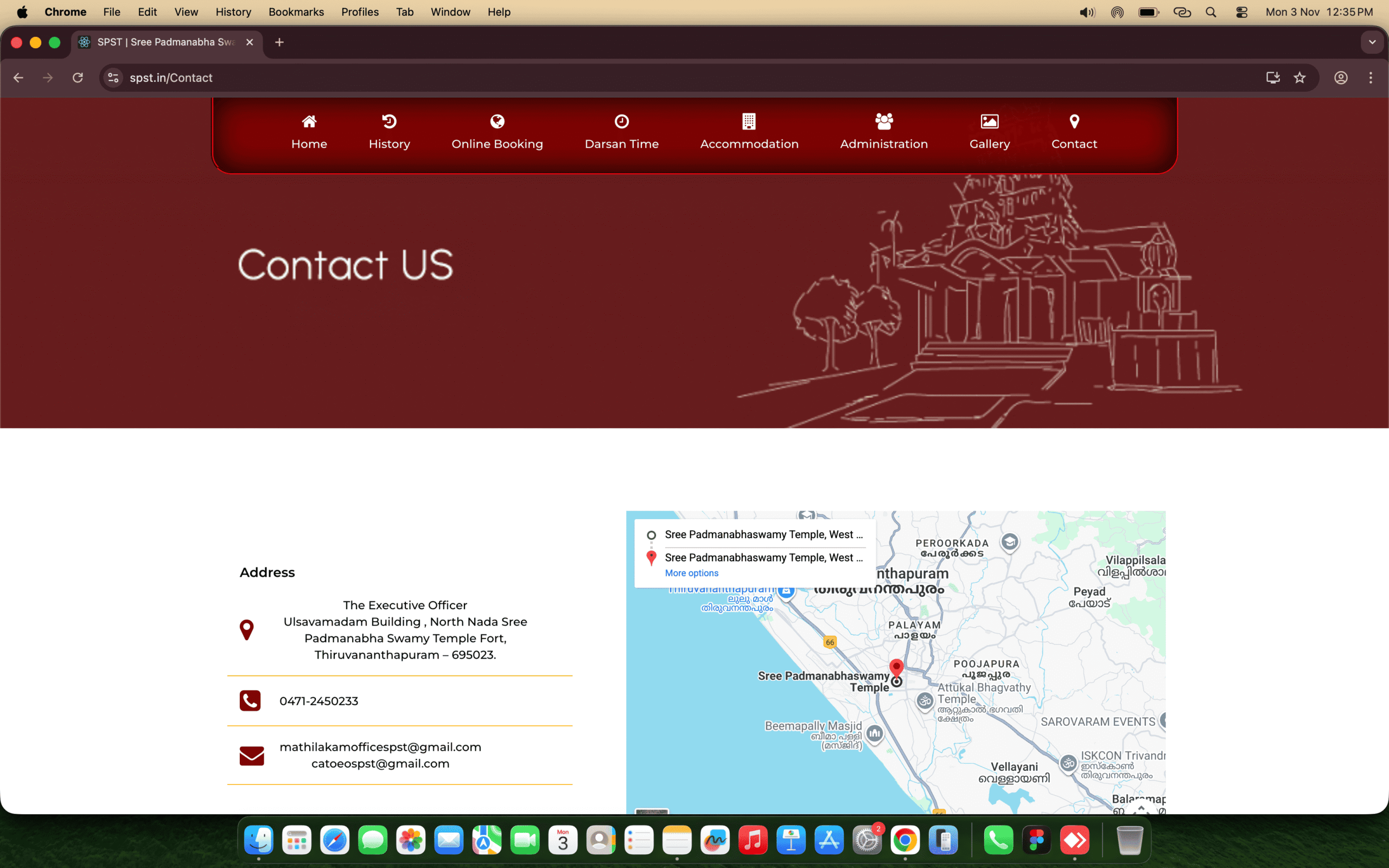Open the History page via its clock icon
Screen dimensions: 1389x868
pos(389,121)
